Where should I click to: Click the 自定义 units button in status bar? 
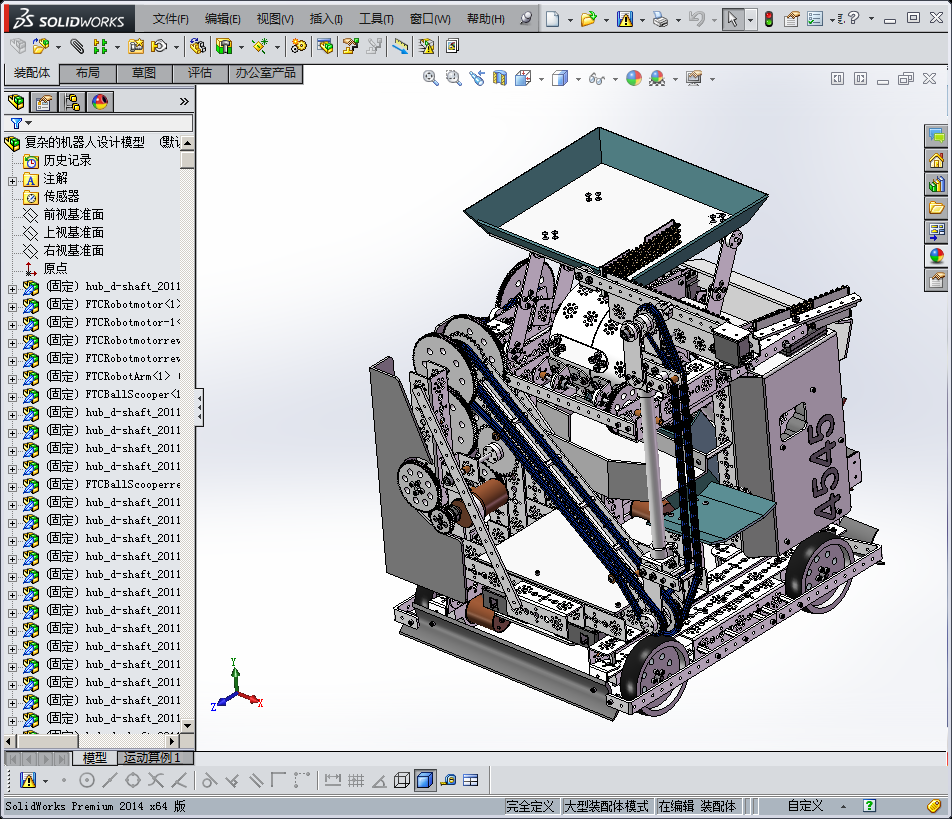click(x=805, y=806)
